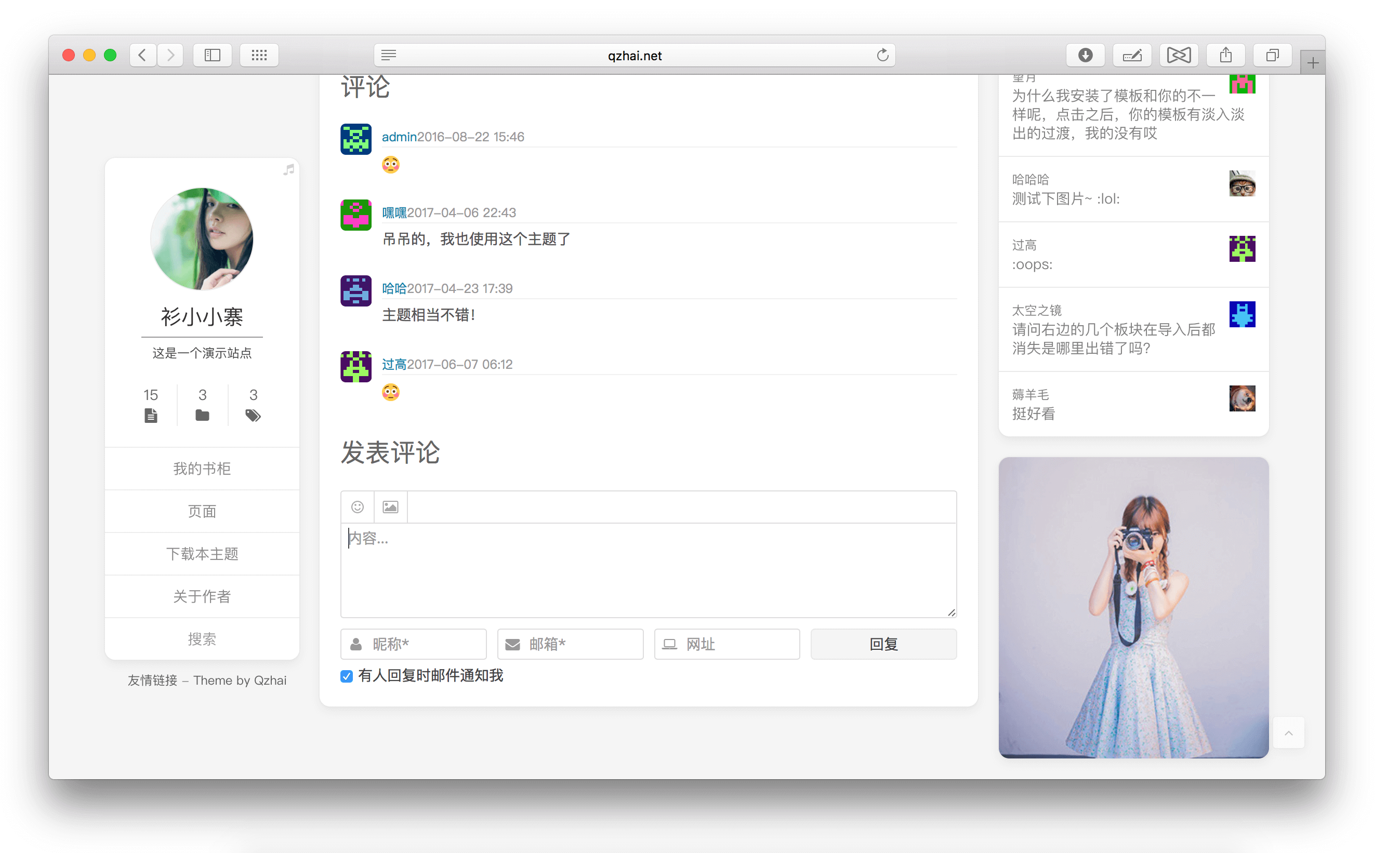The height and width of the screenshot is (853, 1400).
Task: Open 我的书柜 menu item
Action: [x=202, y=469]
